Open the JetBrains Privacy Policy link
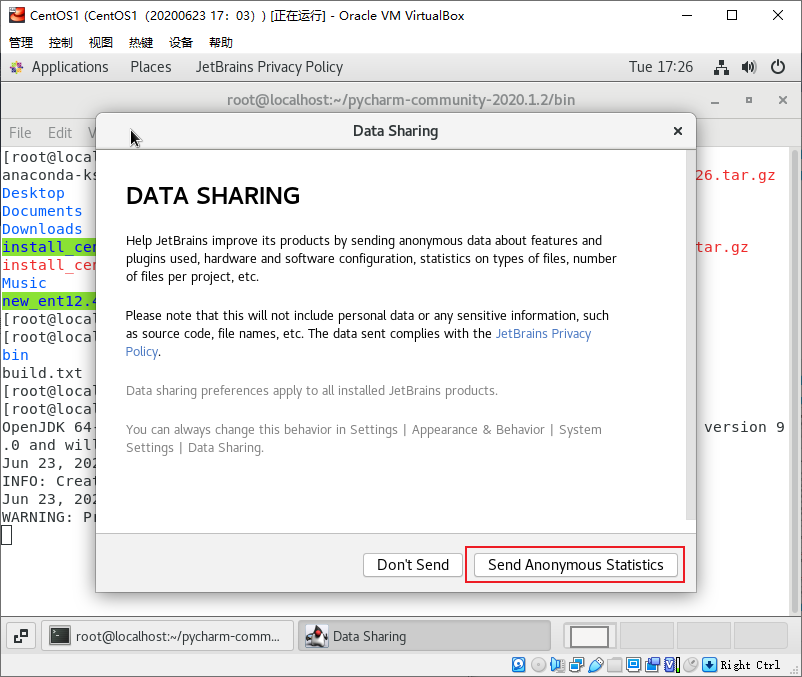Image resolution: width=802 pixels, height=677 pixels. pos(543,334)
